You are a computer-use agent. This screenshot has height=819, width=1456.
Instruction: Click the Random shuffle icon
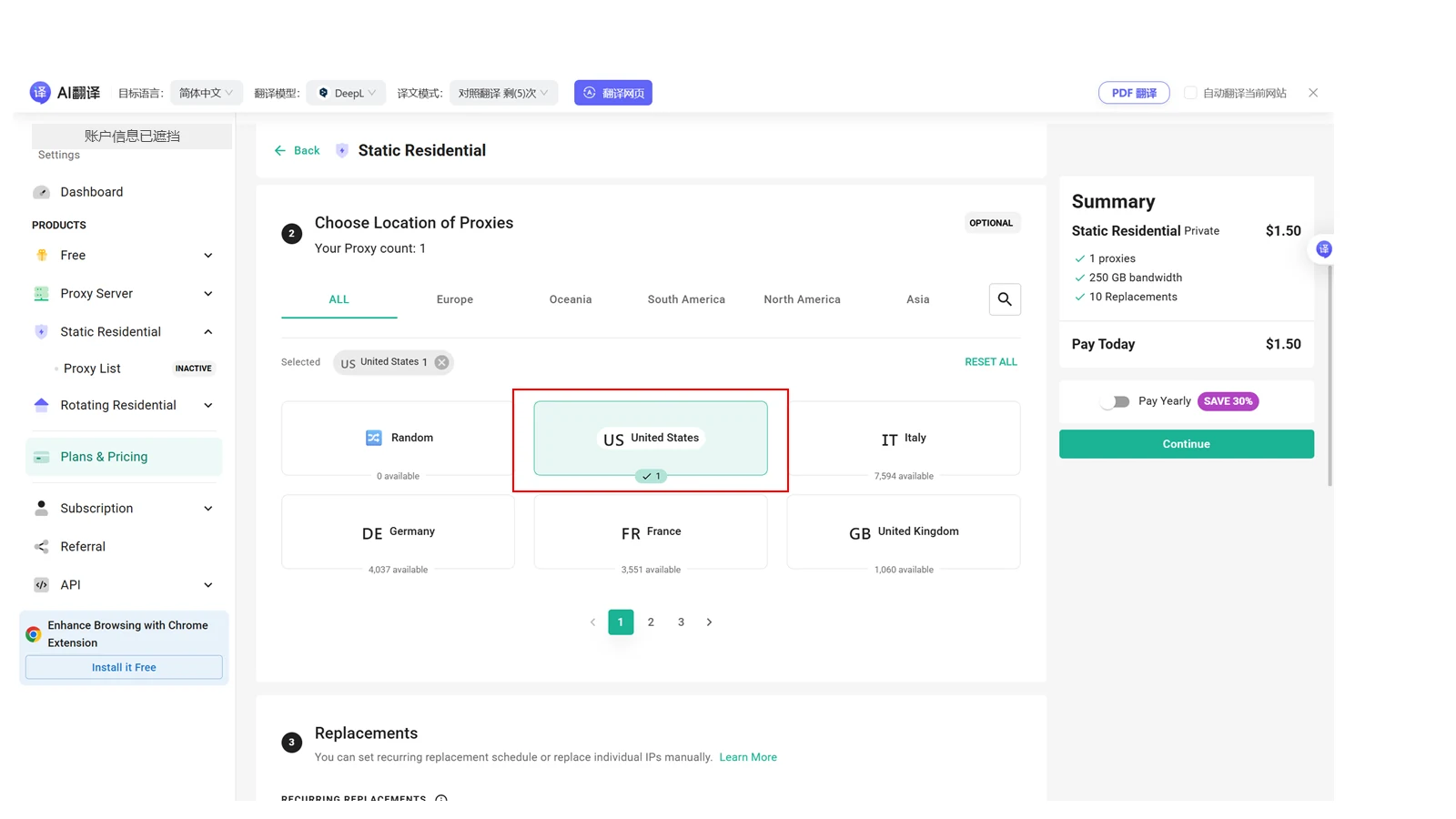coord(374,438)
